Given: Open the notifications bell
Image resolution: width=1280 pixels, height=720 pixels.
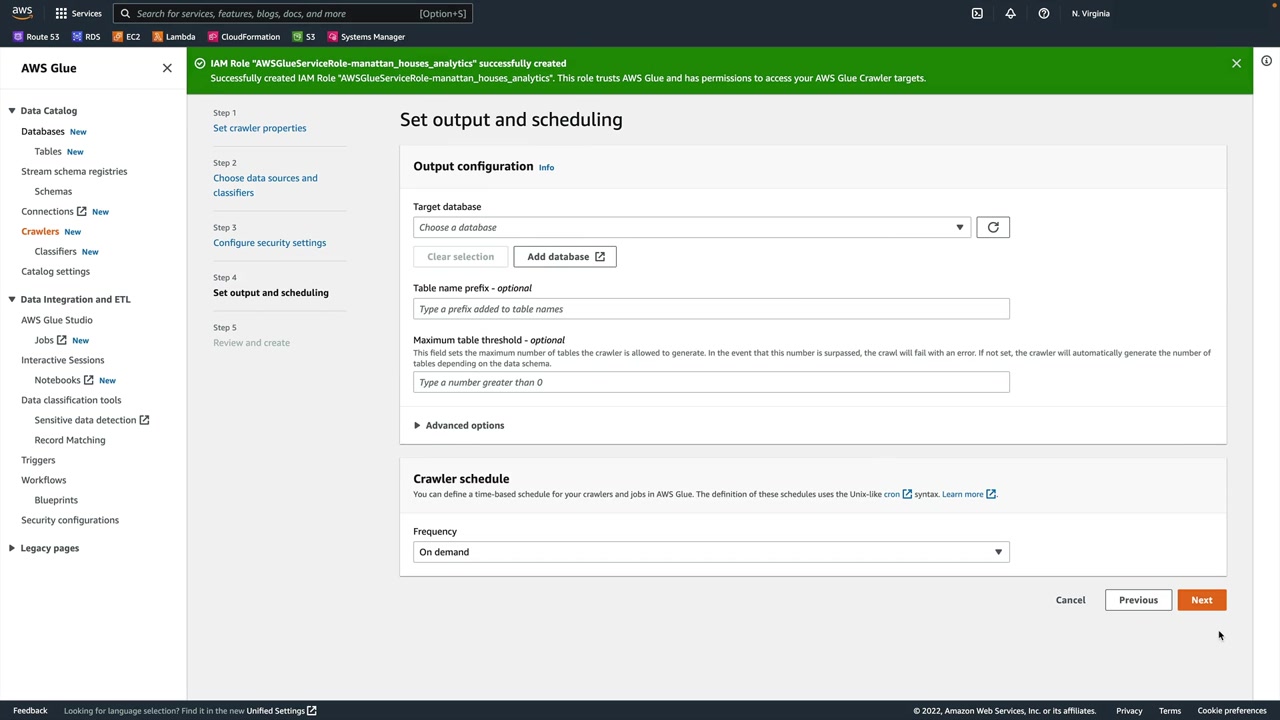Looking at the screenshot, I should point(1010,14).
